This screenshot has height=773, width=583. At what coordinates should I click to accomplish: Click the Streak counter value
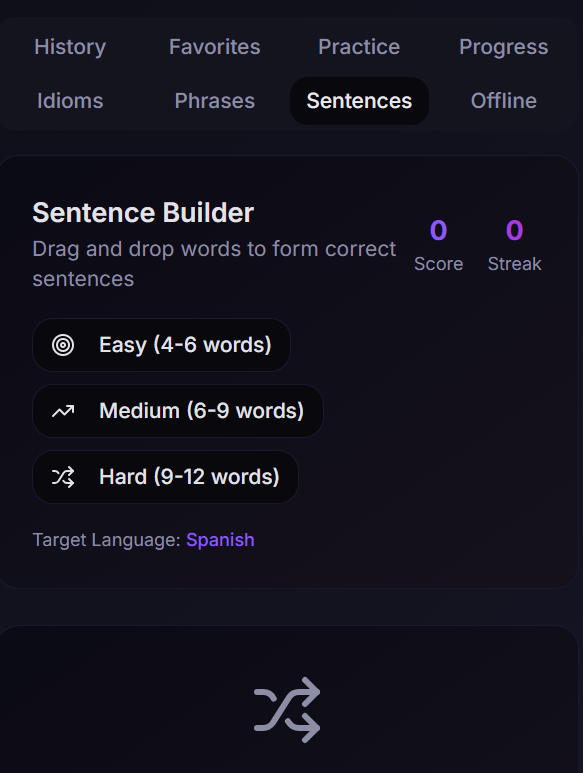[514, 230]
